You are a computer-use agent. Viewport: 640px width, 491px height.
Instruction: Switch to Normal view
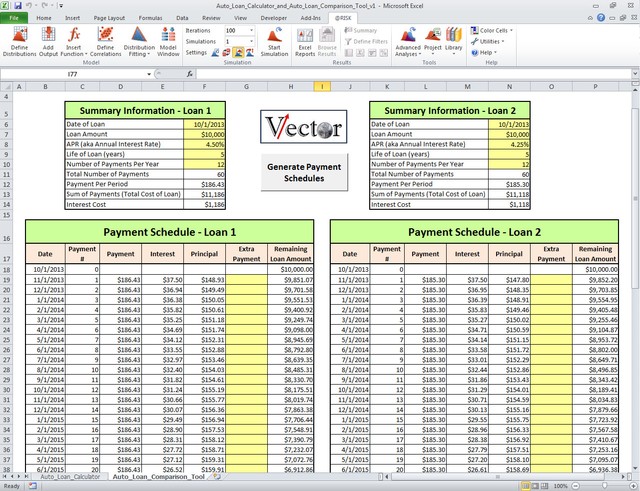click(x=525, y=486)
